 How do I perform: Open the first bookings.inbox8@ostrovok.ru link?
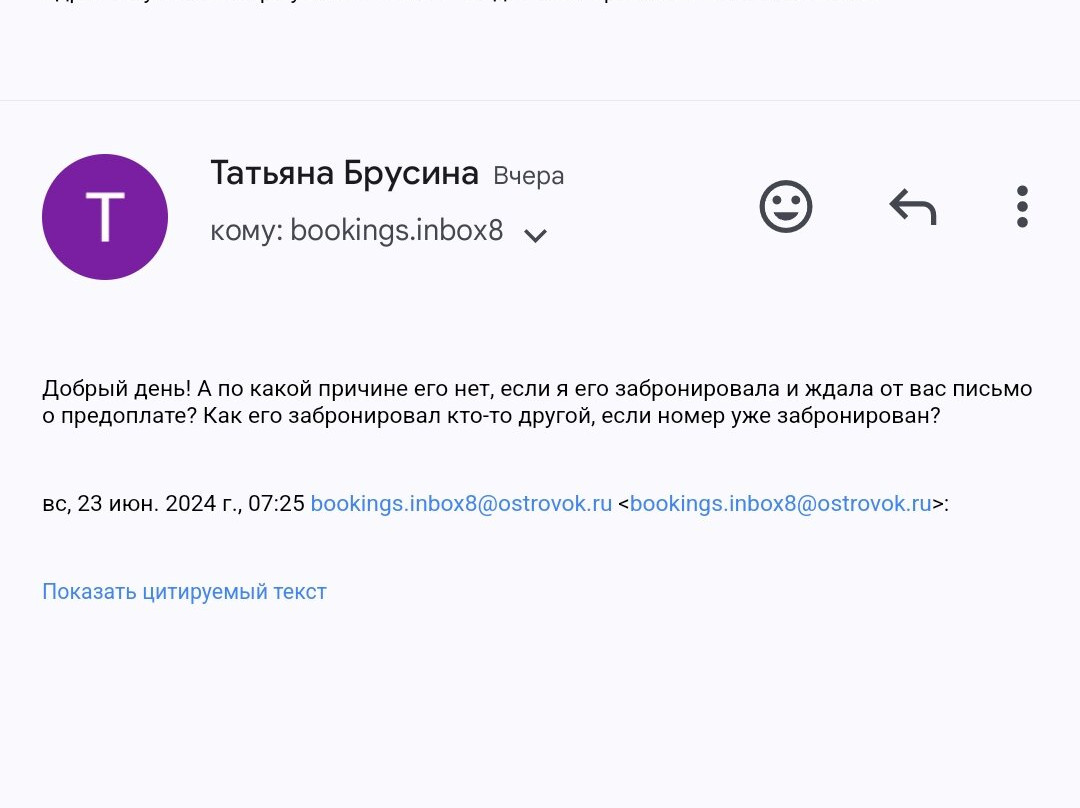click(461, 504)
